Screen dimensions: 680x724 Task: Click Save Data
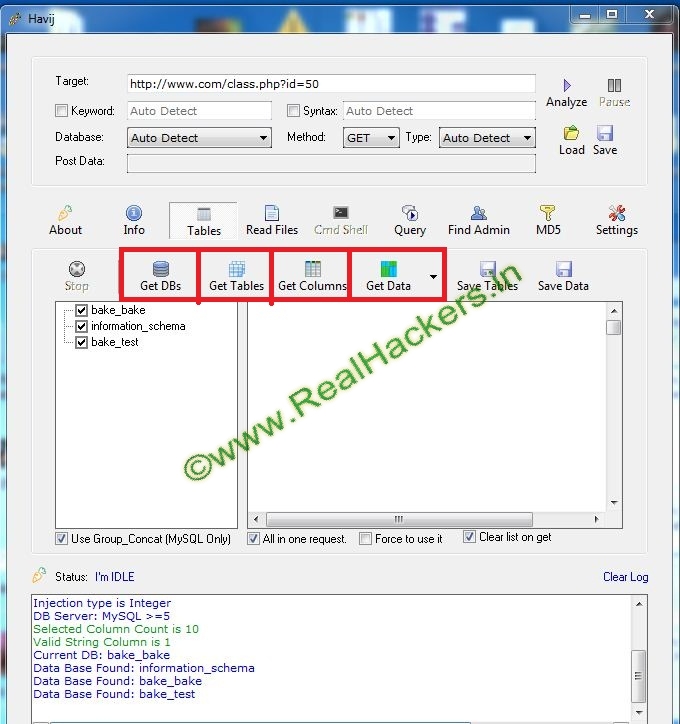pos(563,276)
